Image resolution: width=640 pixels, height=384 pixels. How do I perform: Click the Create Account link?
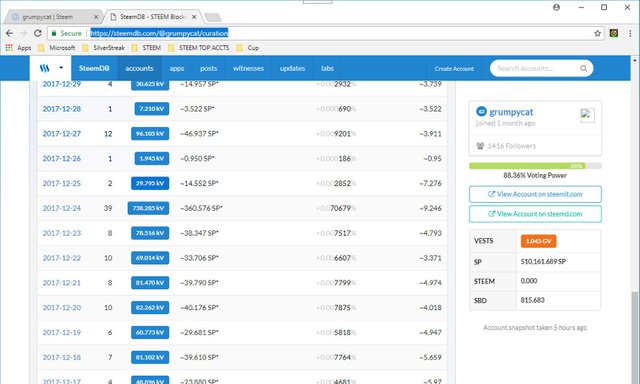tap(454, 69)
